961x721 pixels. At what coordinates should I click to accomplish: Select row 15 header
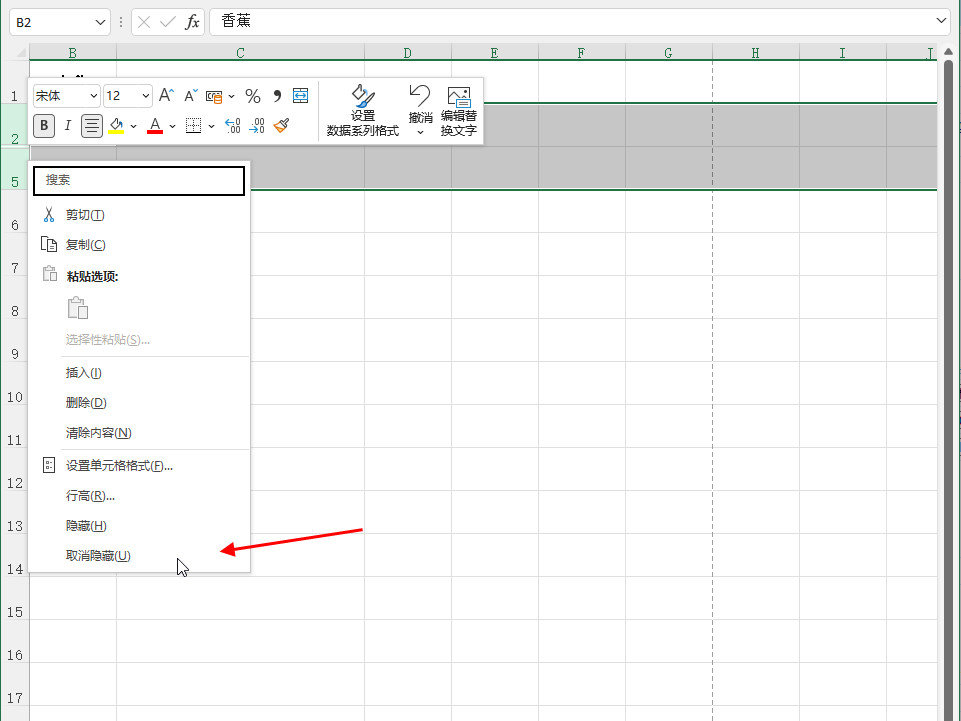(15, 598)
